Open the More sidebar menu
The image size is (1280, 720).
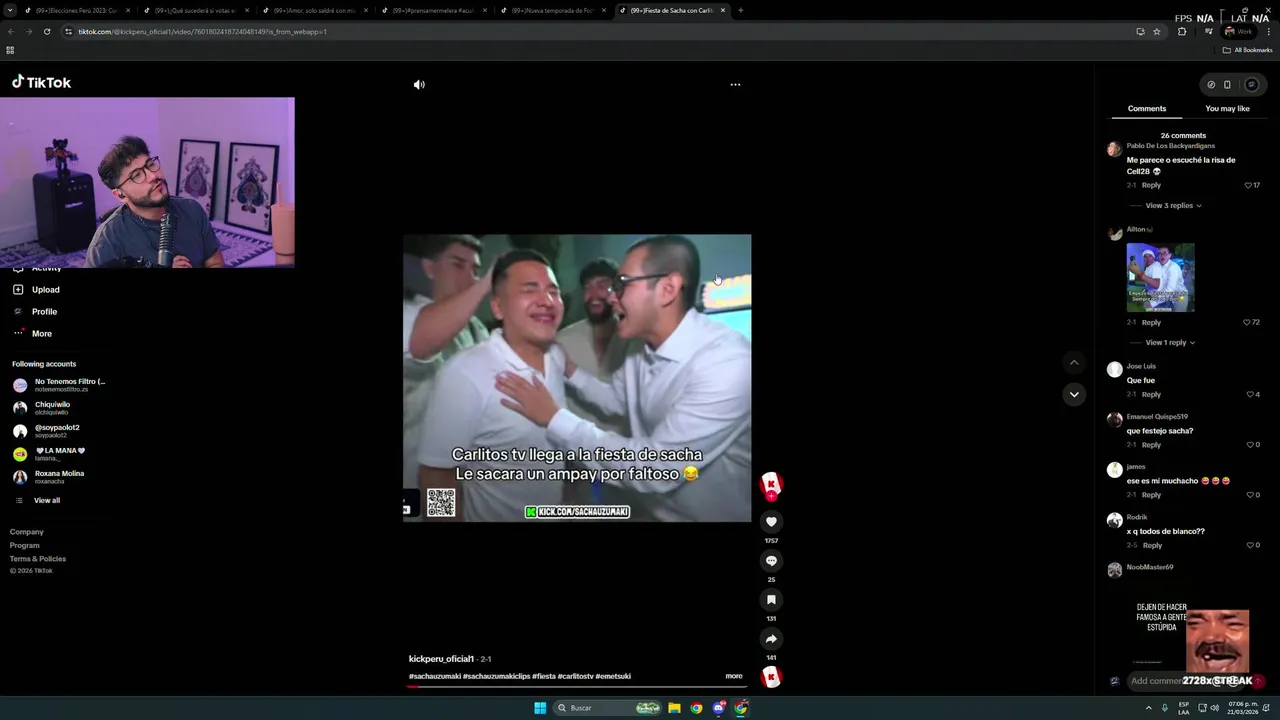(x=32, y=334)
